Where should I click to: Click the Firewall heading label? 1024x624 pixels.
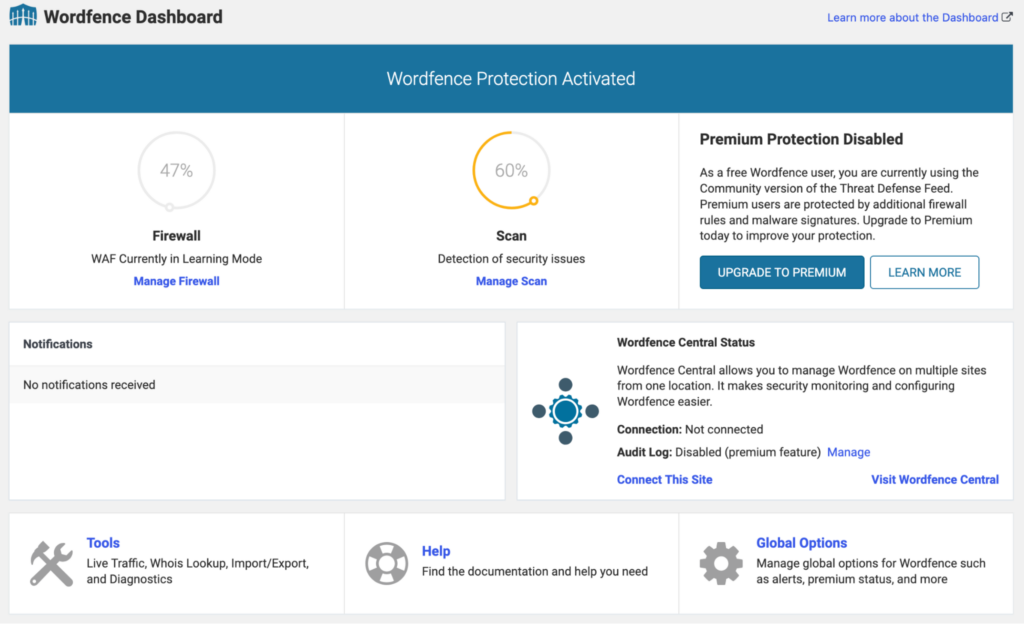pos(176,236)
